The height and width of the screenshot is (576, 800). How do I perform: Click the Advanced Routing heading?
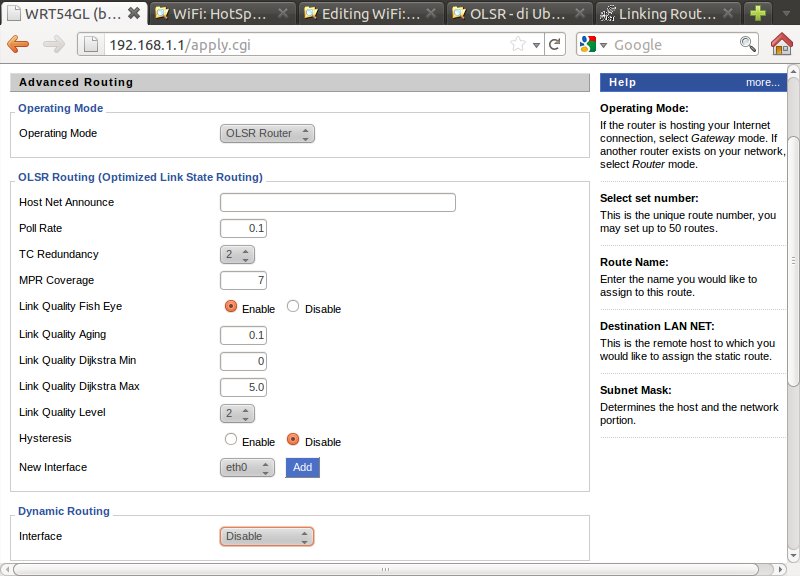click(76, 82)
